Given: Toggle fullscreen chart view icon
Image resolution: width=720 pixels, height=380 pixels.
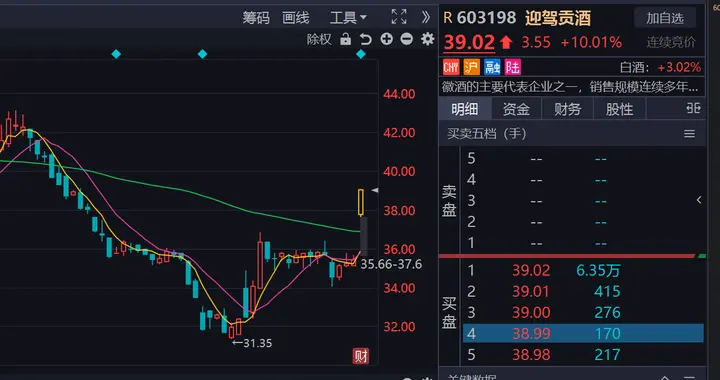Looking at the screenshot, I should (399, 17).
